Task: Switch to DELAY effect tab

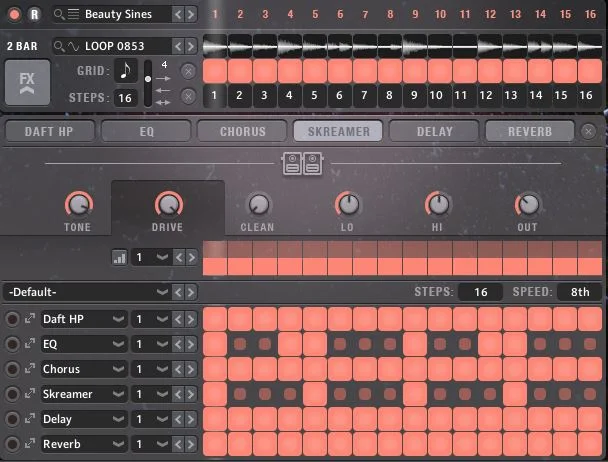Action: point(434,132)
